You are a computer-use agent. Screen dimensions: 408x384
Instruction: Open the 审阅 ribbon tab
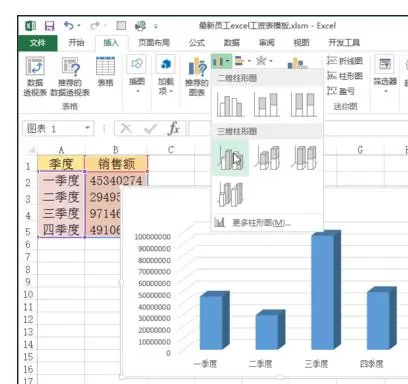click(267, 43)
